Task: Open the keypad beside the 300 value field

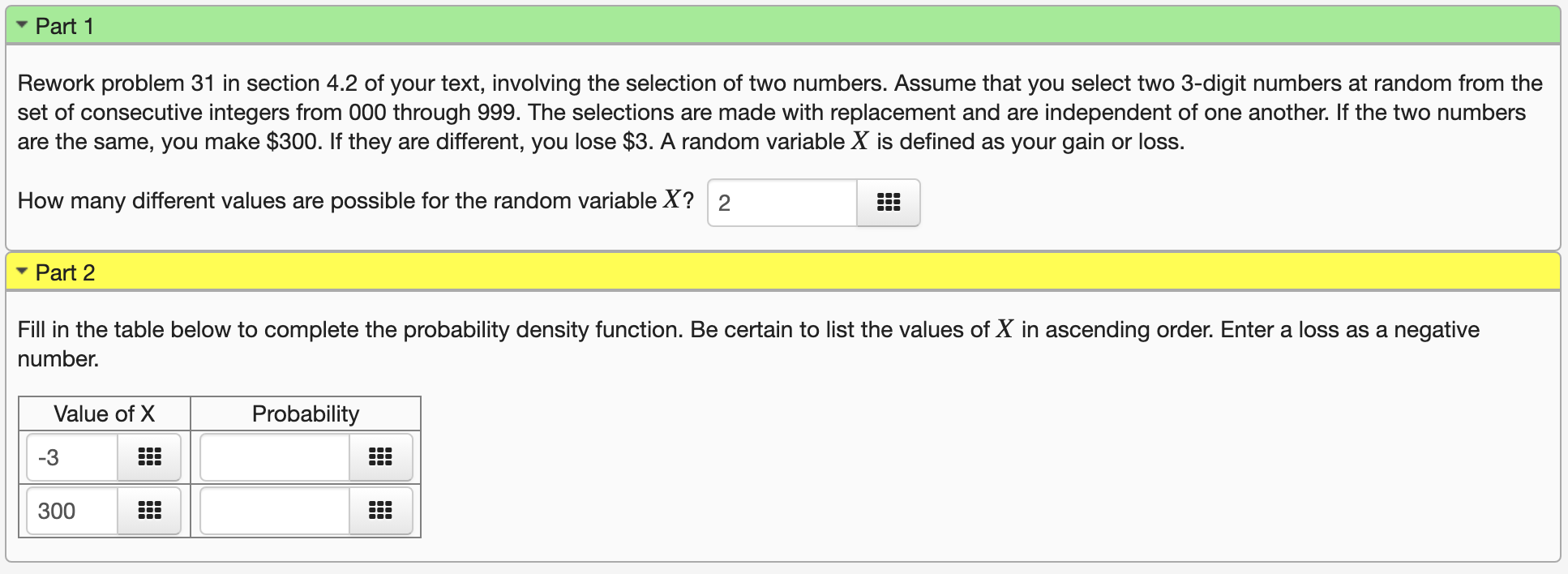Action: pyautogui.click(x=149, y=511)
